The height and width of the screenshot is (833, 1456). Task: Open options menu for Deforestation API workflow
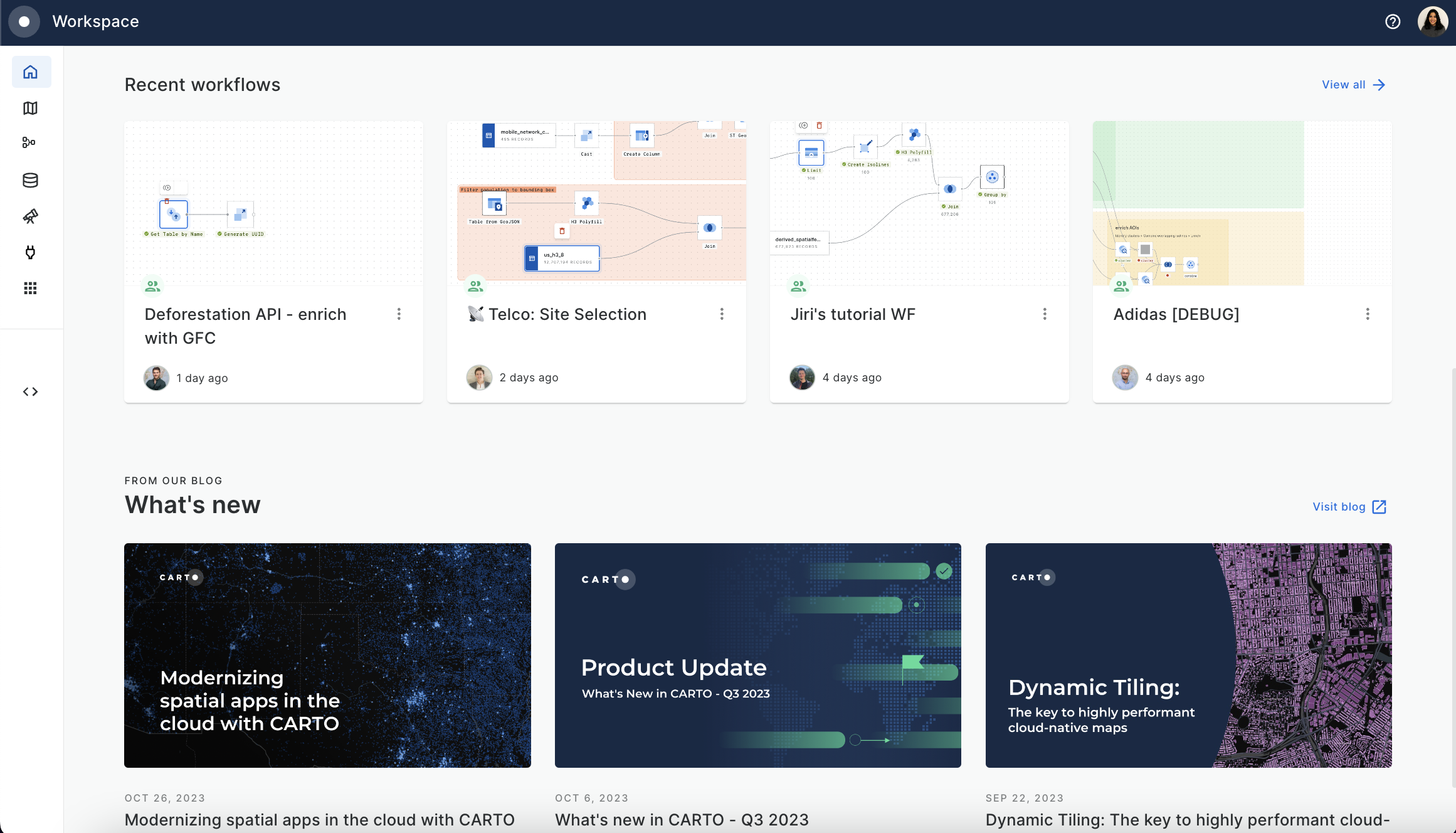tap(399, 314)
